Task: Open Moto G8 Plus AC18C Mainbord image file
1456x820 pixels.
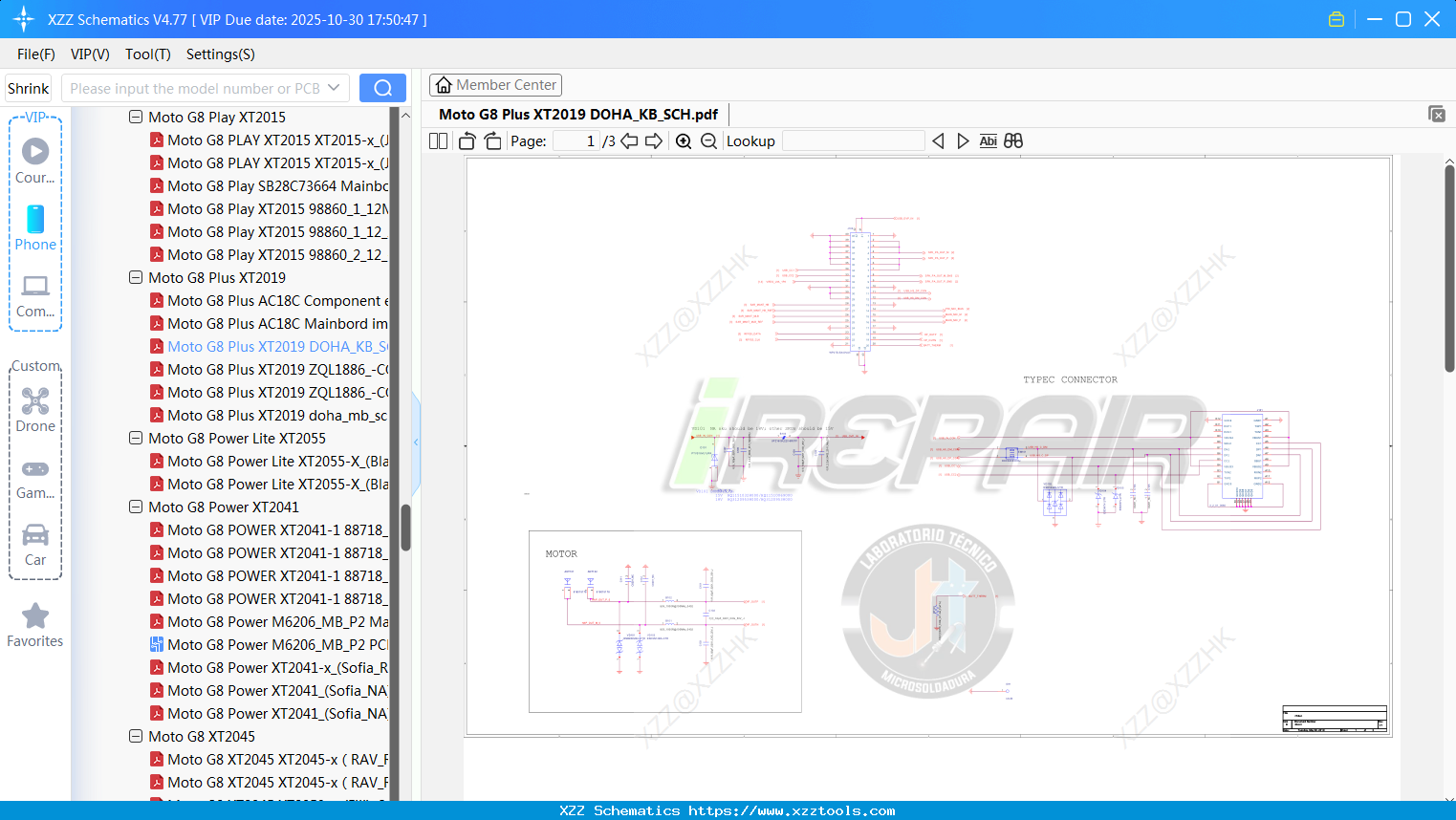Action: point(269,324)
